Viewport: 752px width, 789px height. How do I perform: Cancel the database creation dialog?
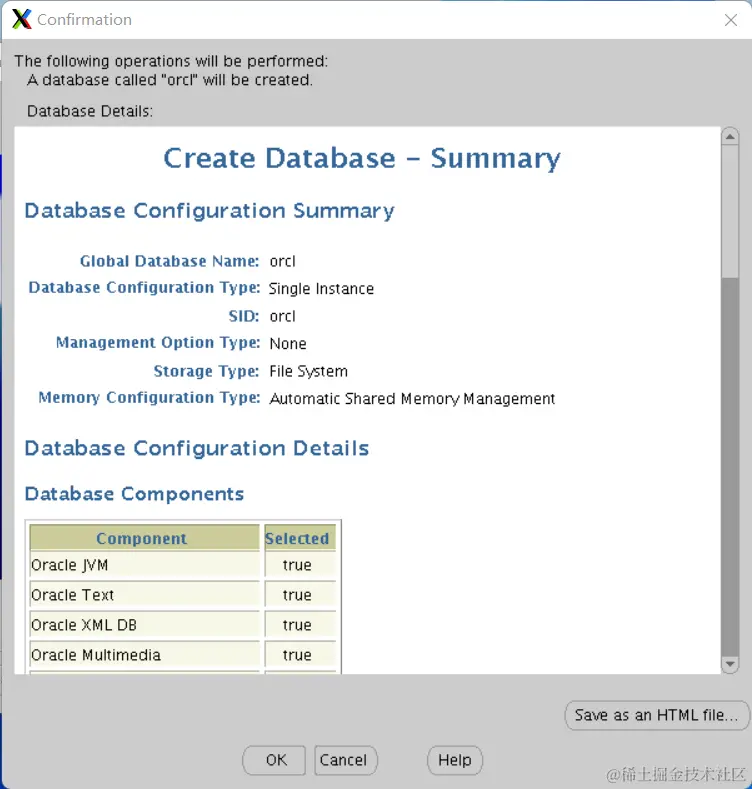coord(346,760)
